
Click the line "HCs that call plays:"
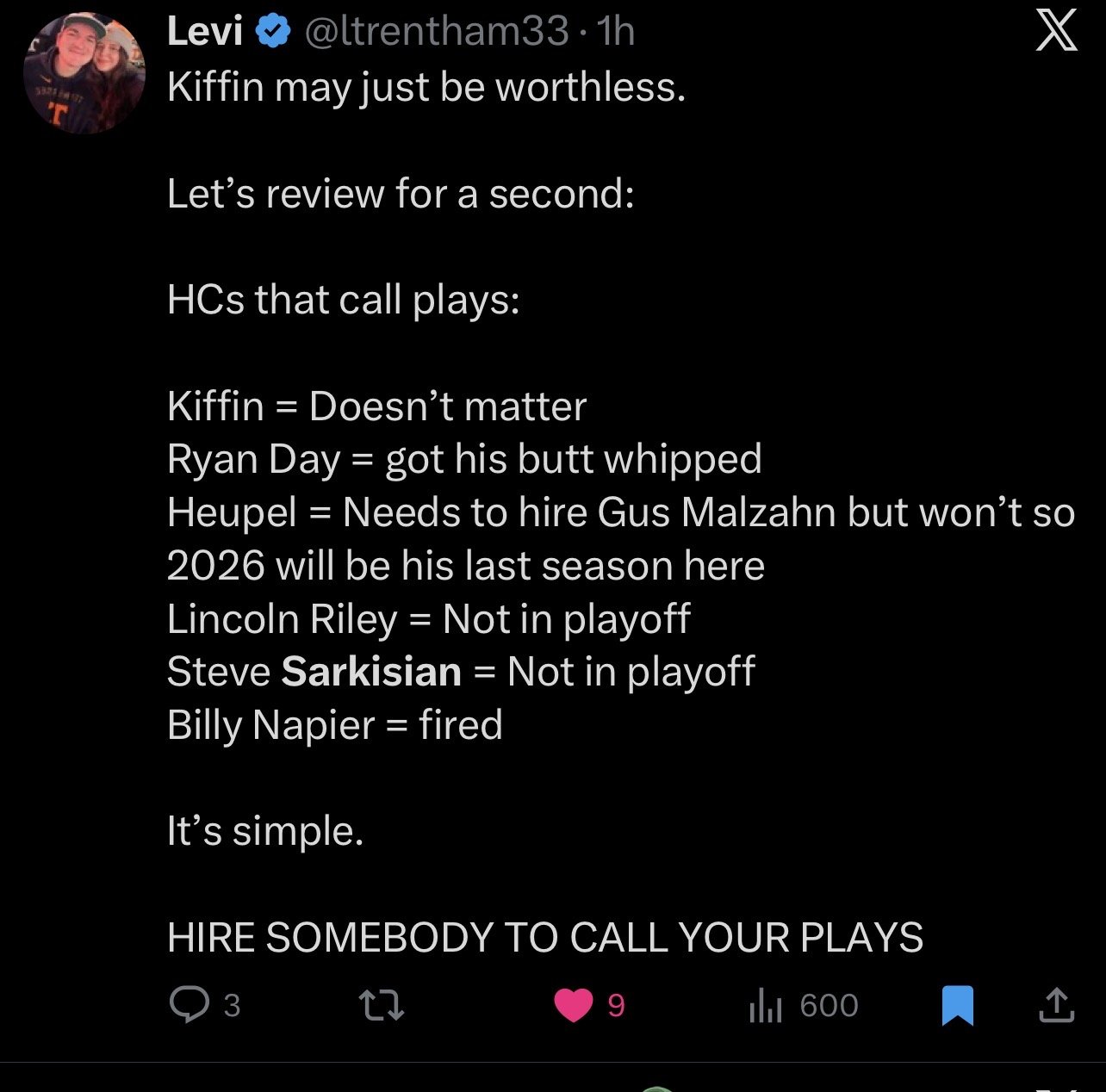[344, 300]
